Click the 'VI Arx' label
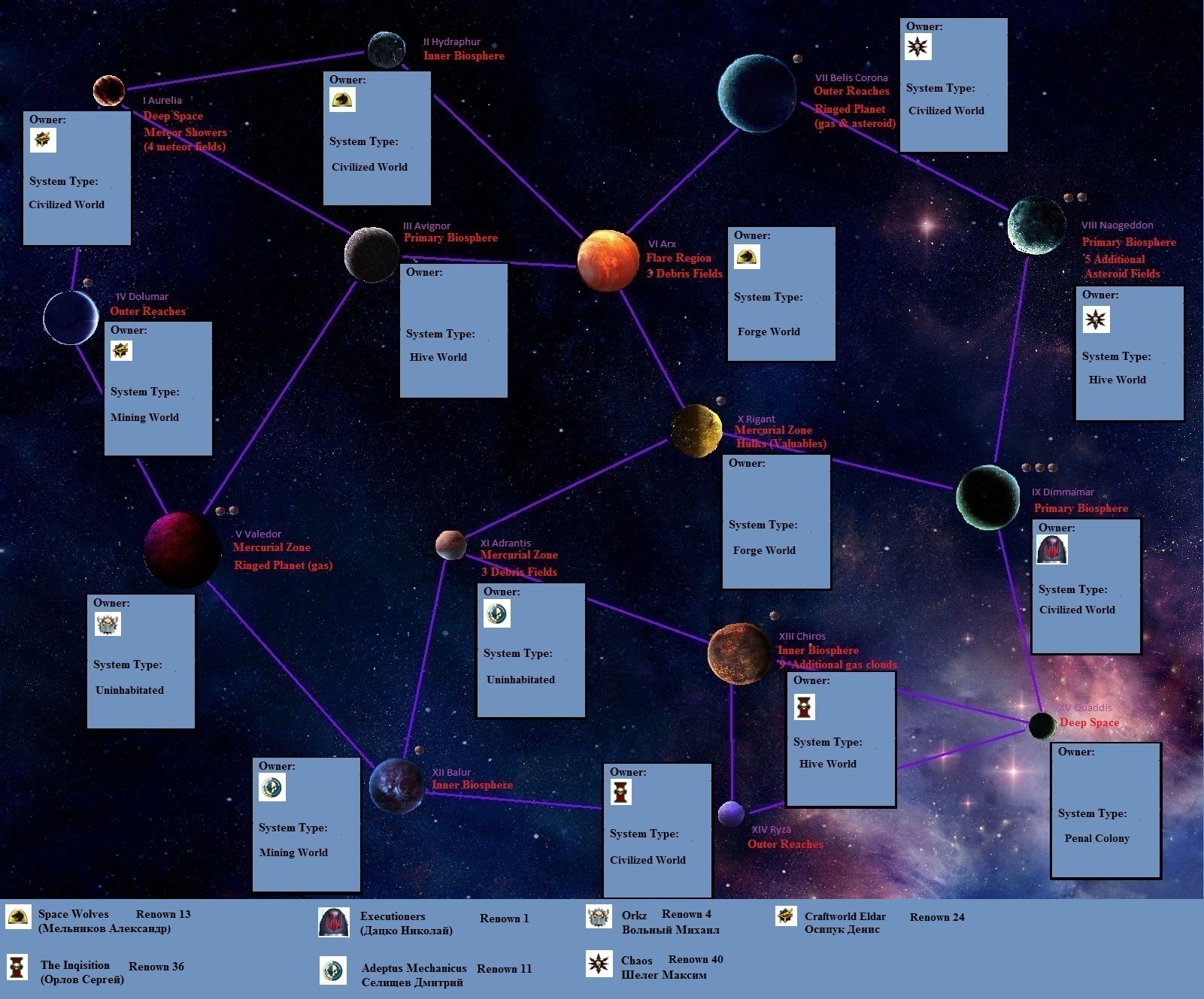1204x999 pixels. tap(662, 244)
